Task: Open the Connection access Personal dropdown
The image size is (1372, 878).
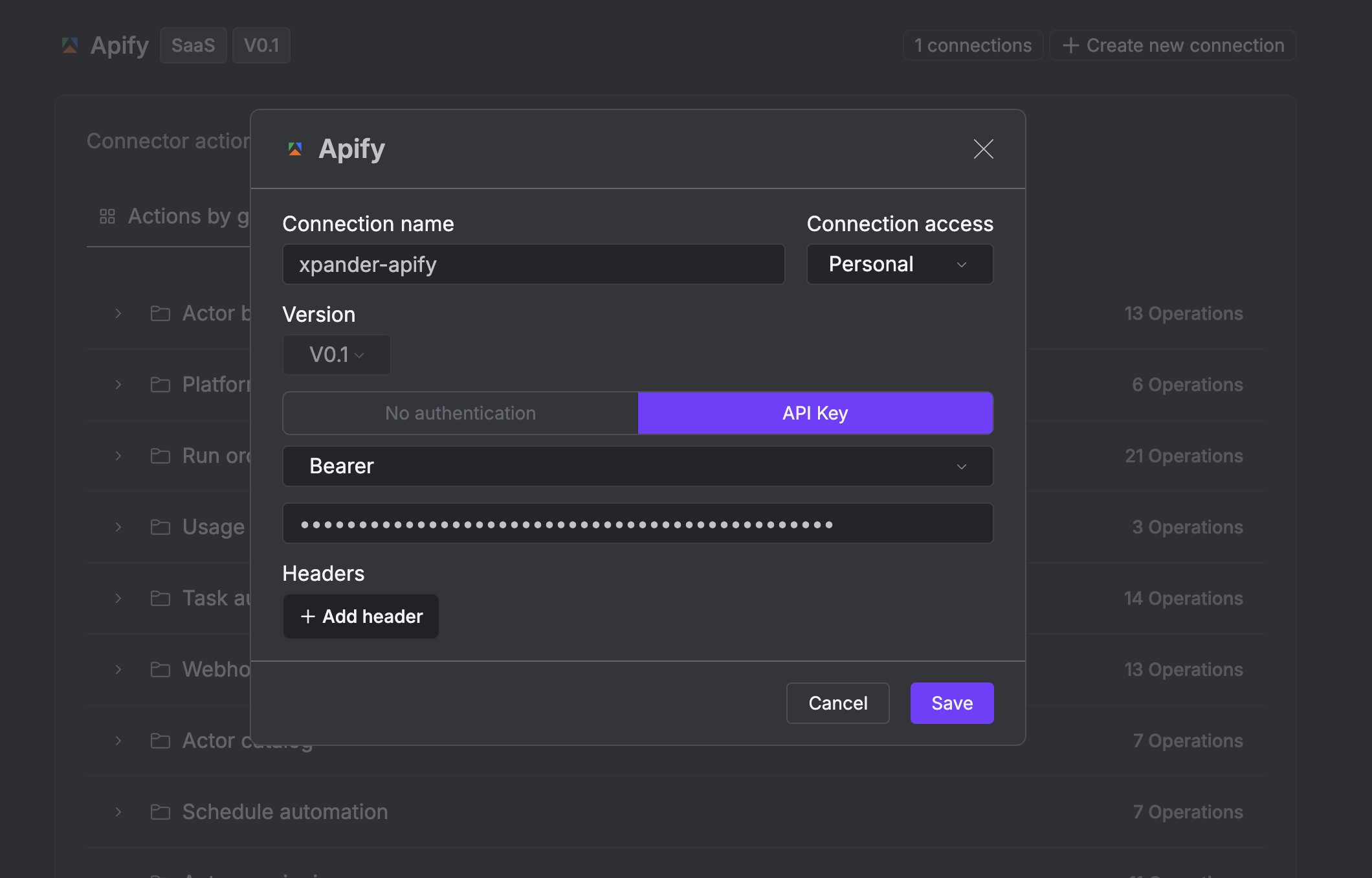Action: (x=899, y=264)
